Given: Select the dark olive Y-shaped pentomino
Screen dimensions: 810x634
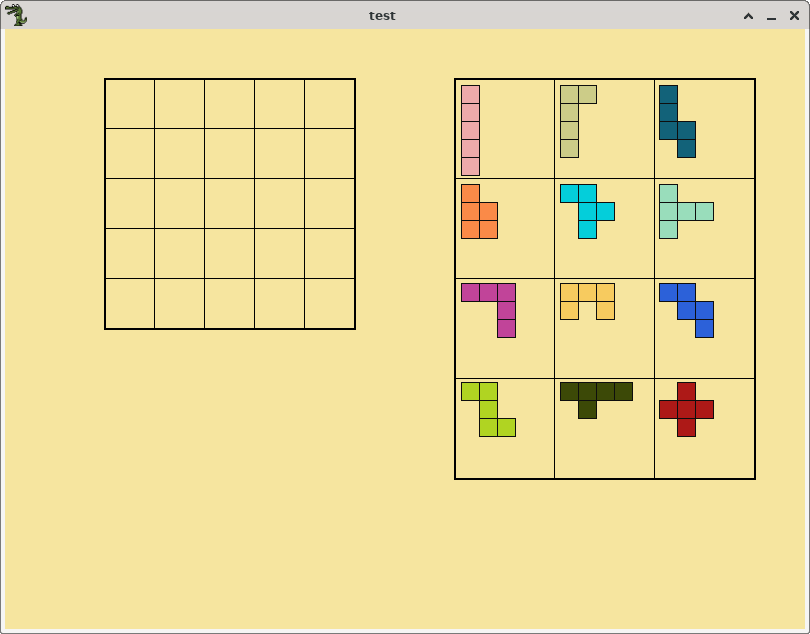Looking at the screenshot, I should [587, 391].
